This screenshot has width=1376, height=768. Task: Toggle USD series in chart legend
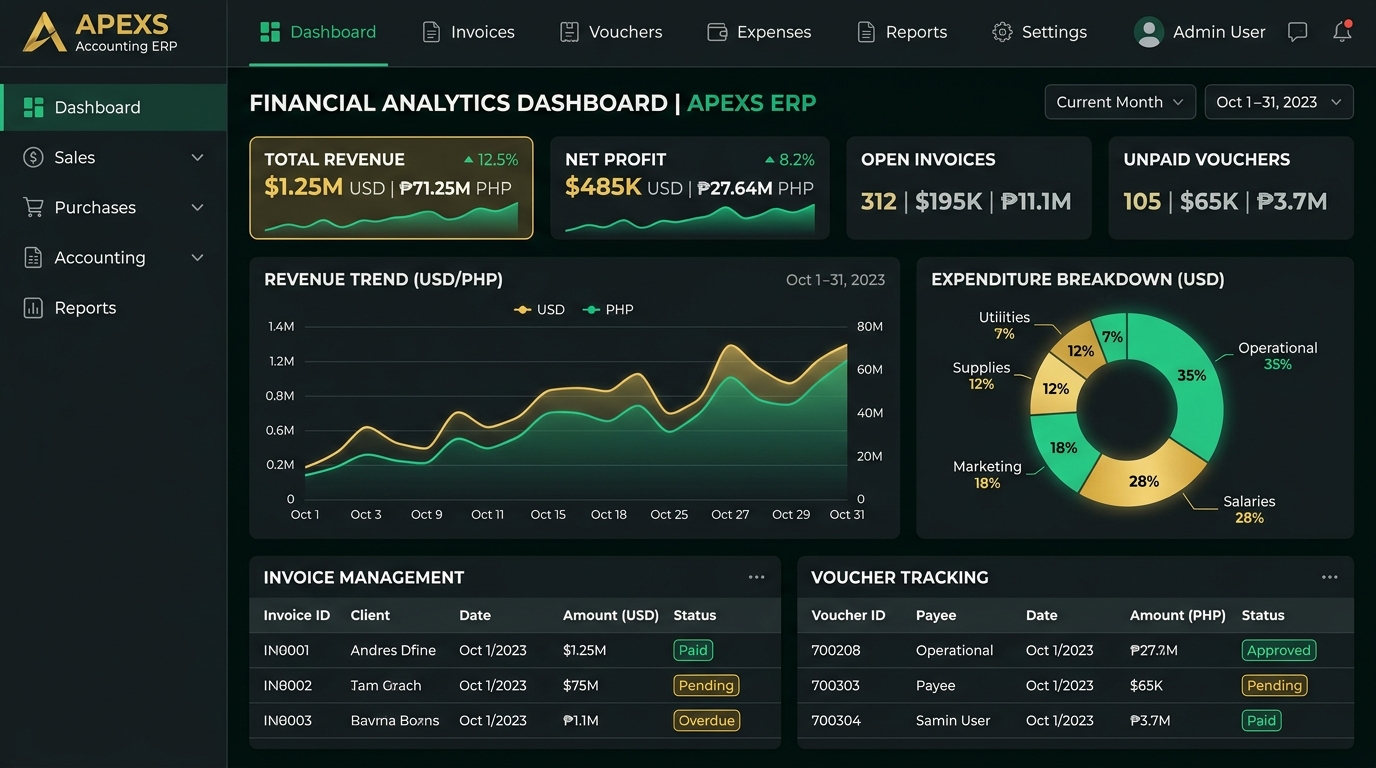tap(539, 310)
